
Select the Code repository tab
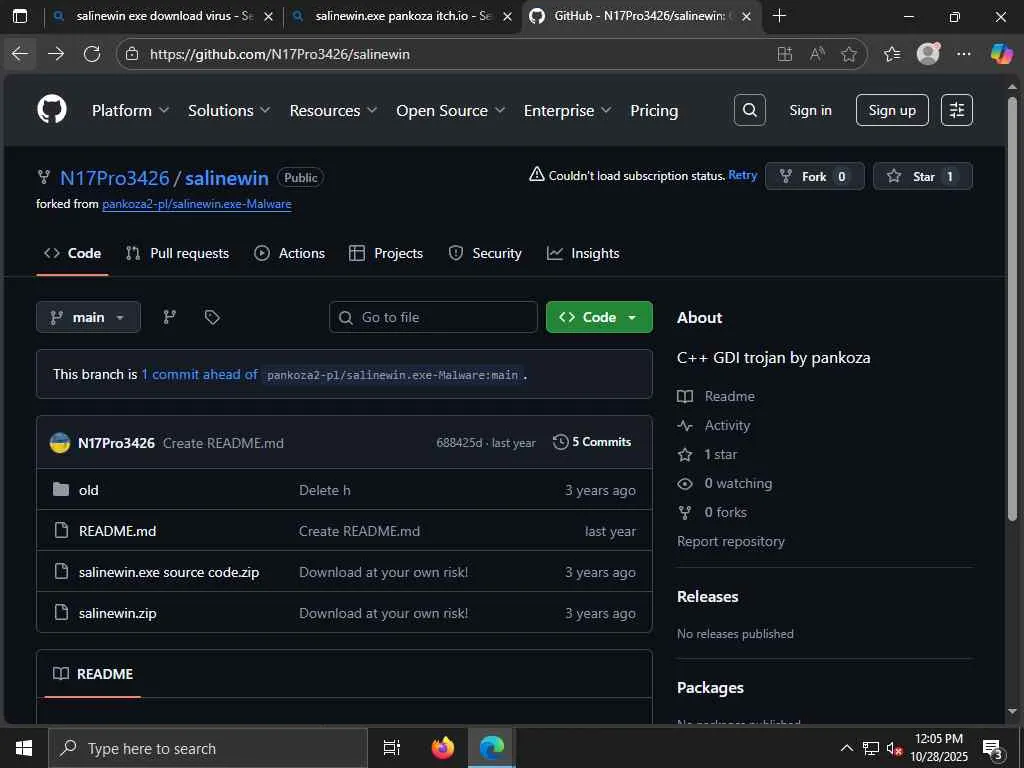tap(72, 253)
